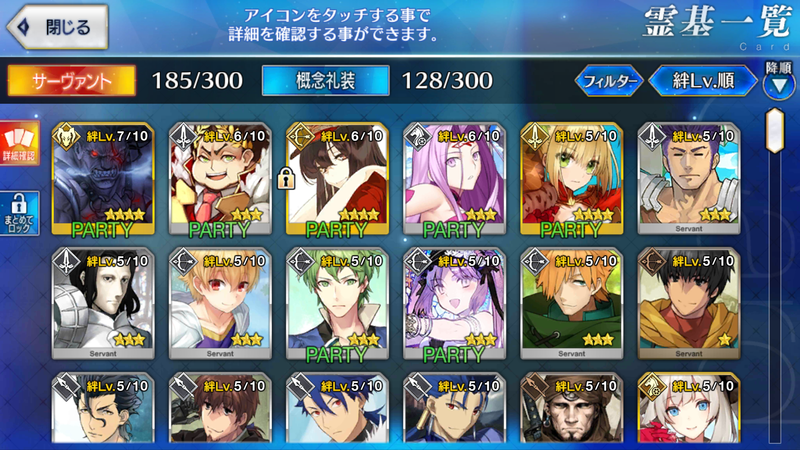Select the blonde red-eyed archer card
800x450 pixels.
(x=220, y=304)
